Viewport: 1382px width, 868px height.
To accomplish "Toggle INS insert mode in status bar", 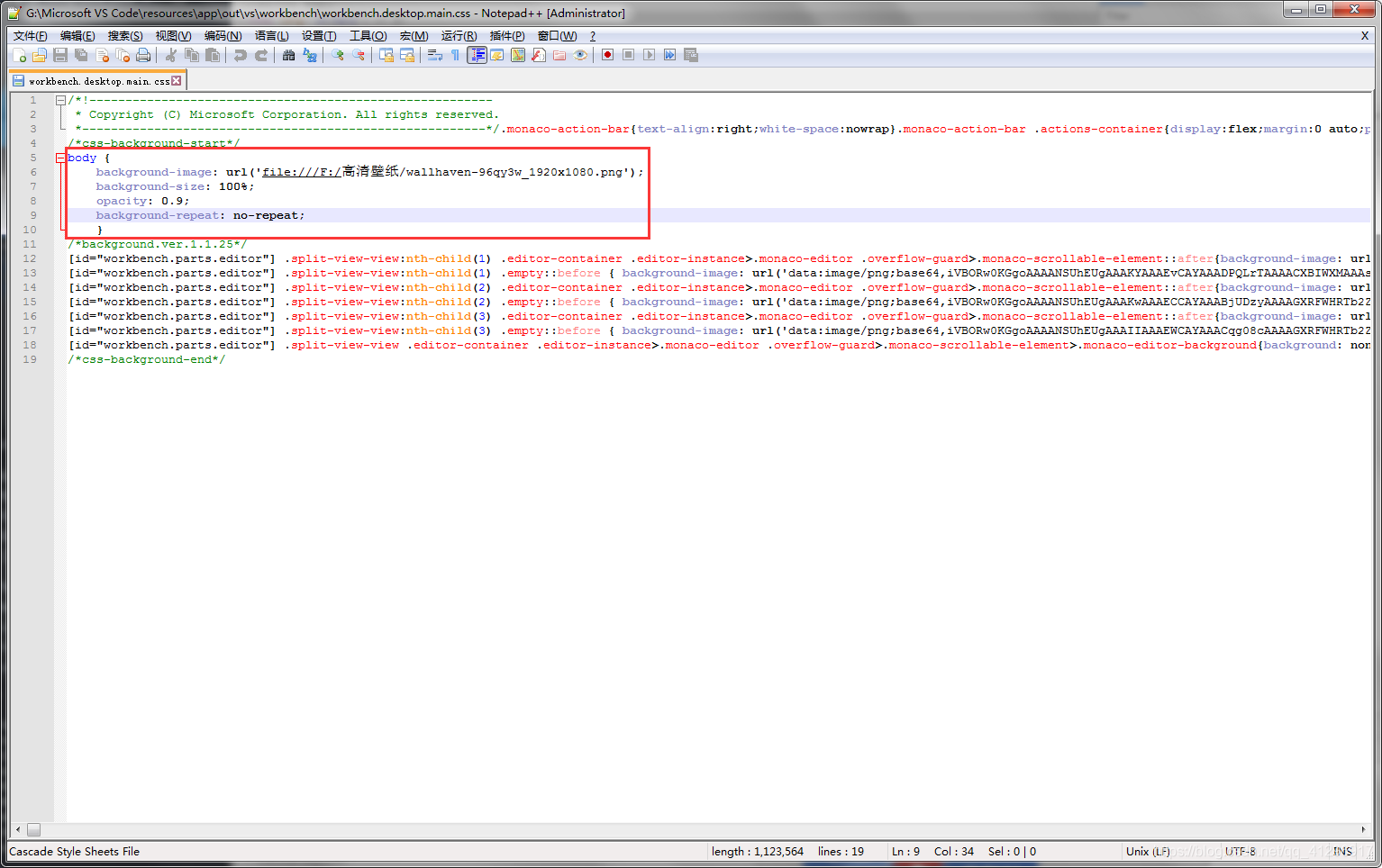I will pos(1342,851).
